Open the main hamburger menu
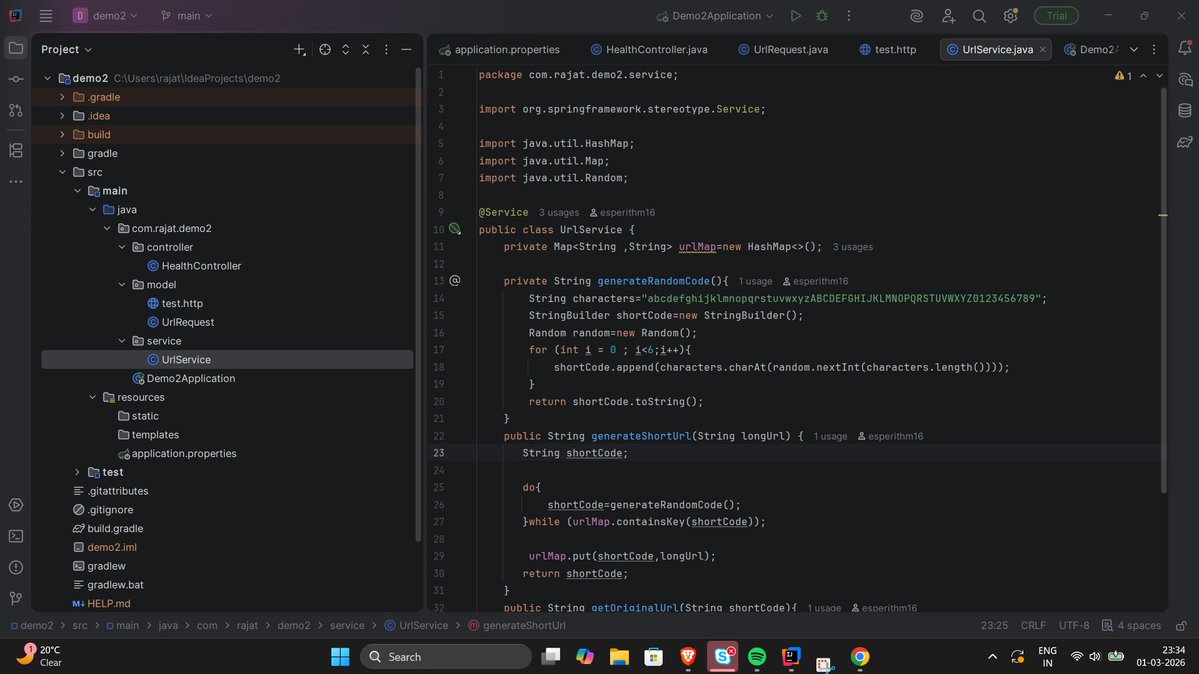Screen dimensions: 1199x674 coord(46,15)
